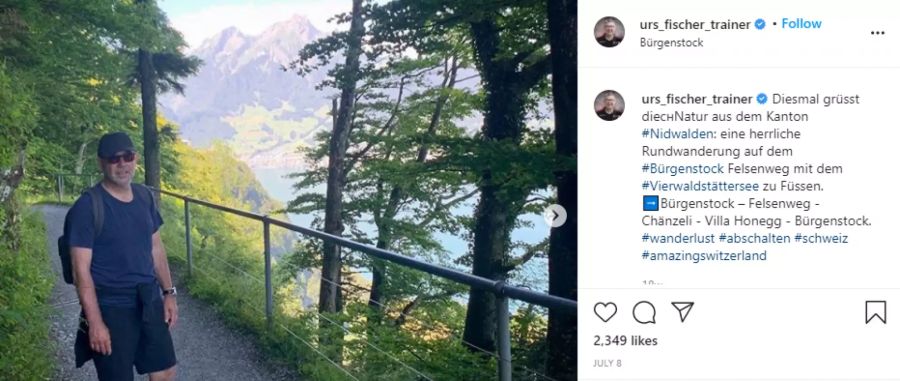
Task: Open the #Vierwaldstättersee hashtag
Action: 700,186
